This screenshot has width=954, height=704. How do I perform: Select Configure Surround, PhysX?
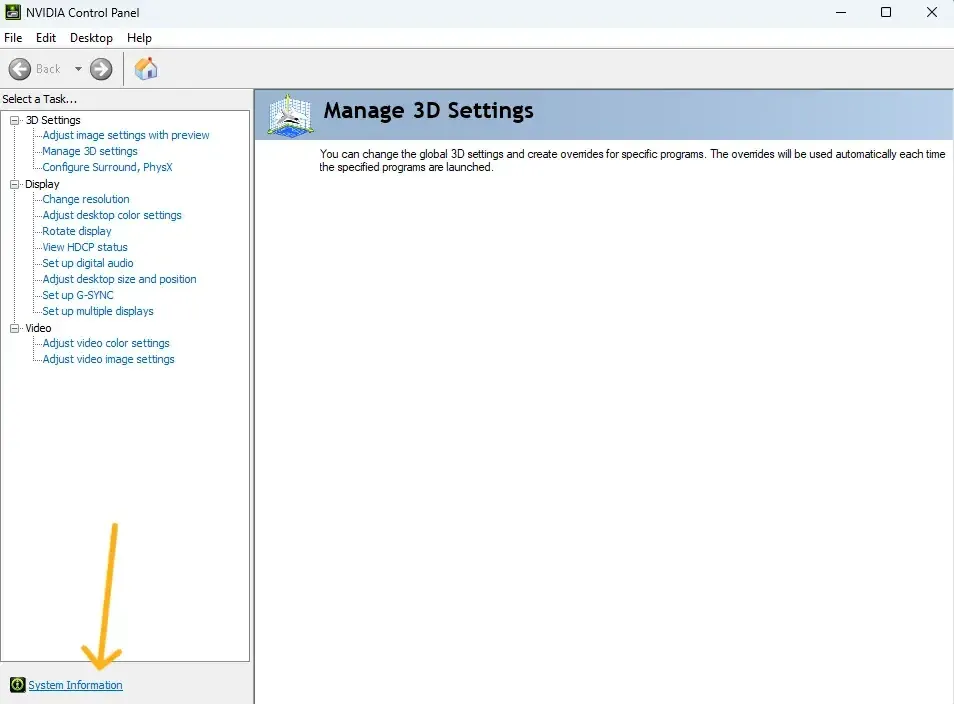(107, 167)
